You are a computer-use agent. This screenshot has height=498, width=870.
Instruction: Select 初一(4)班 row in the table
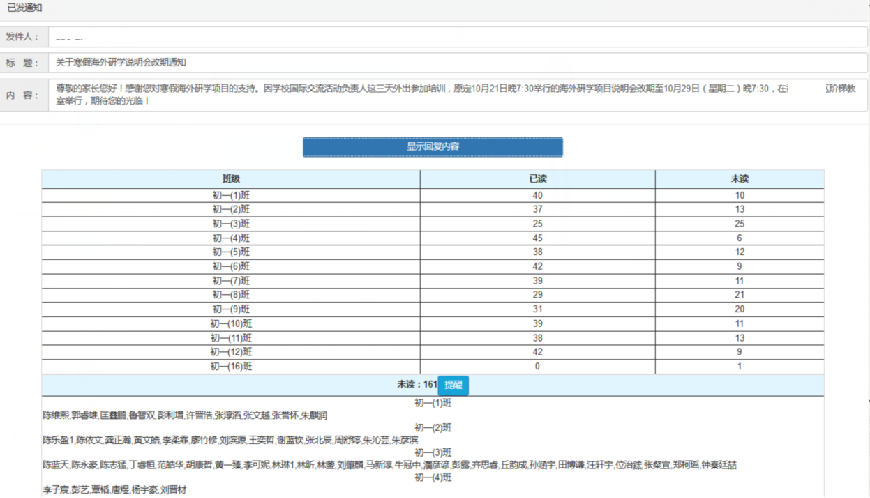[x=433, y=238]
